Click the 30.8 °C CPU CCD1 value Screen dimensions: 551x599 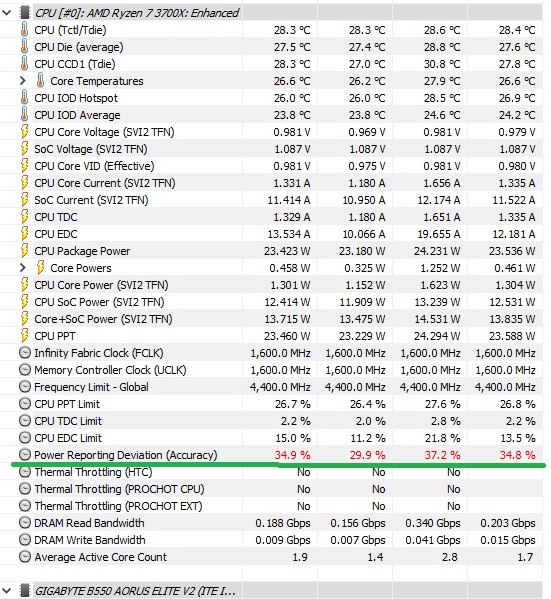[442, 64]
